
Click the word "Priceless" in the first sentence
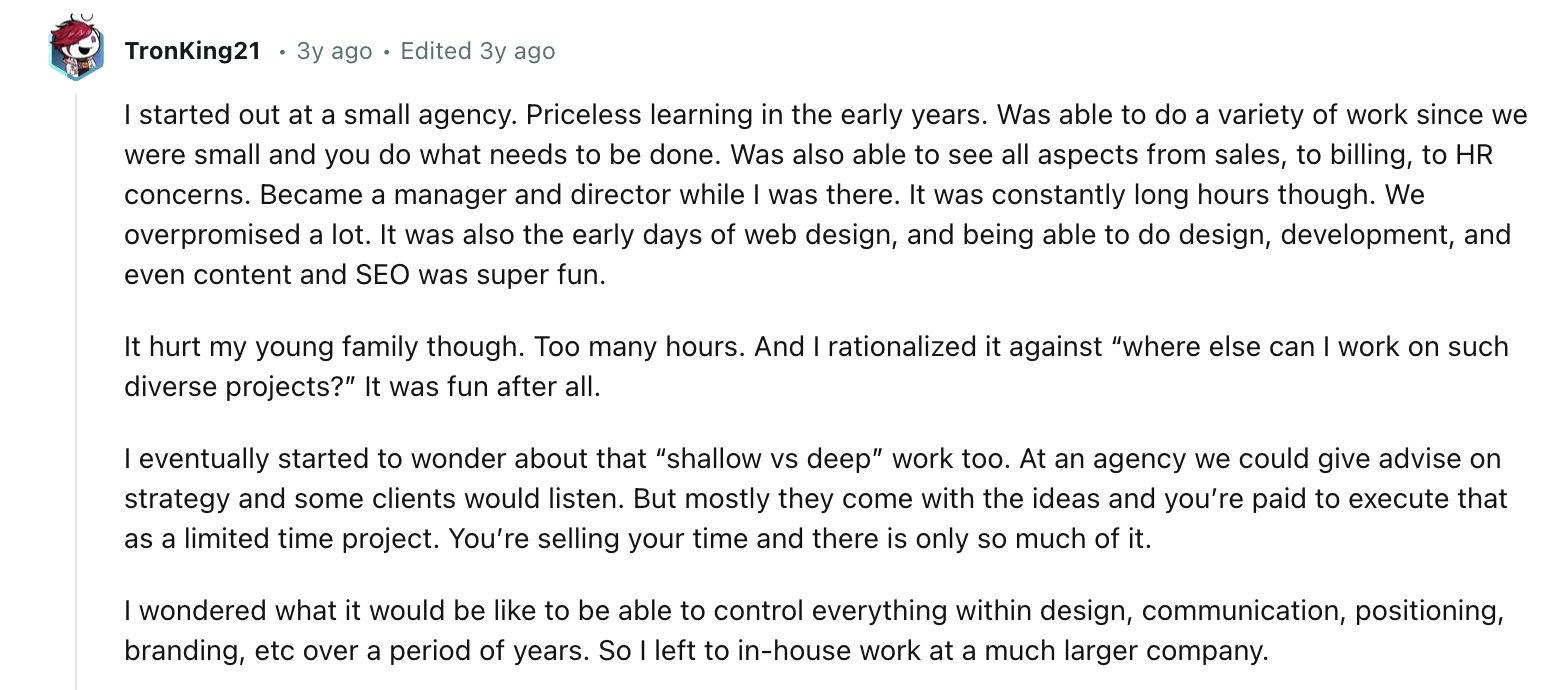[584, 115]
